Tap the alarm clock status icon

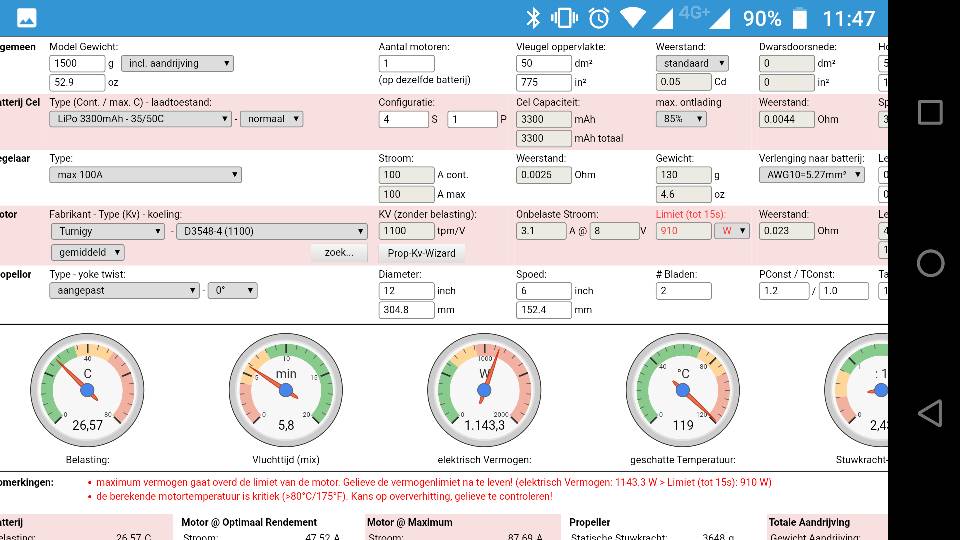(599, 18)
